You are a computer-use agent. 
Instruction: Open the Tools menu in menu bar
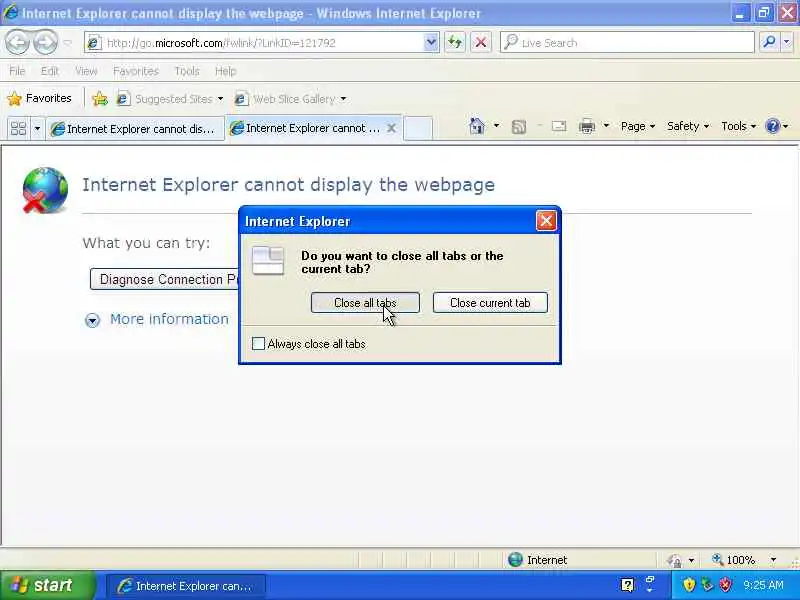coord(187,71)
